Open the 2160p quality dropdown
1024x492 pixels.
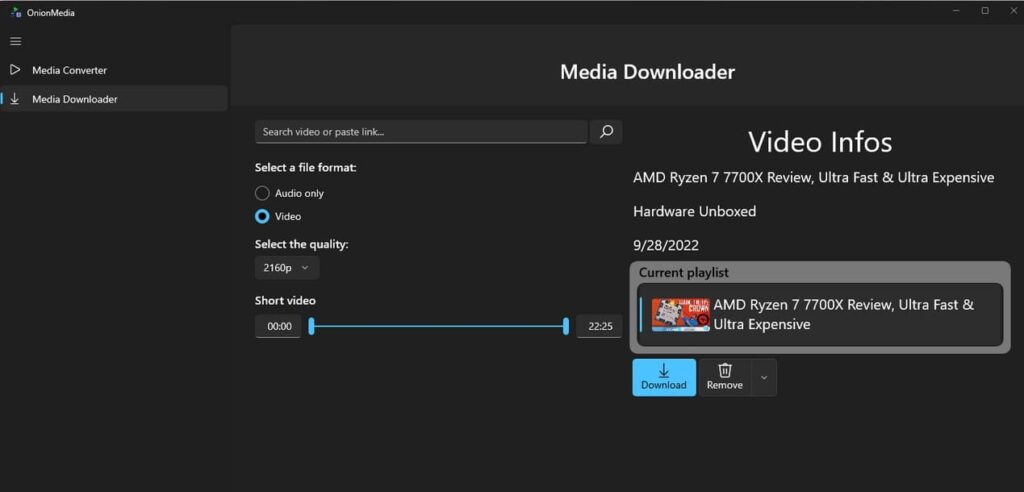[286, 268]
